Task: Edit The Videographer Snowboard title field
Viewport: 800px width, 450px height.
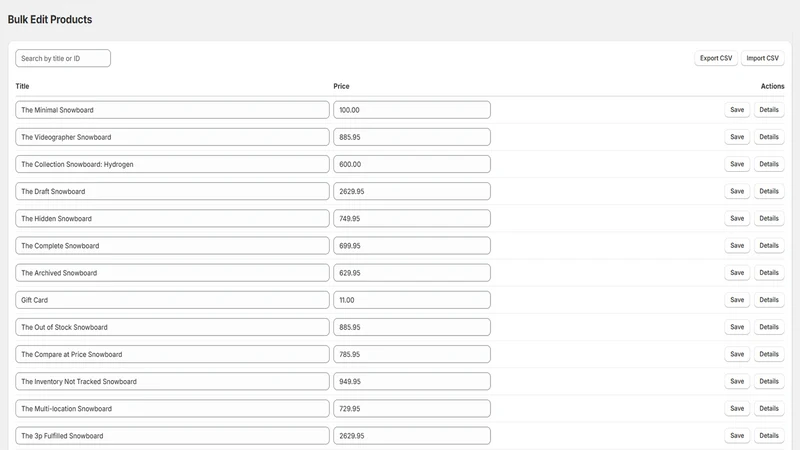Action: click(x=172, y=137)
